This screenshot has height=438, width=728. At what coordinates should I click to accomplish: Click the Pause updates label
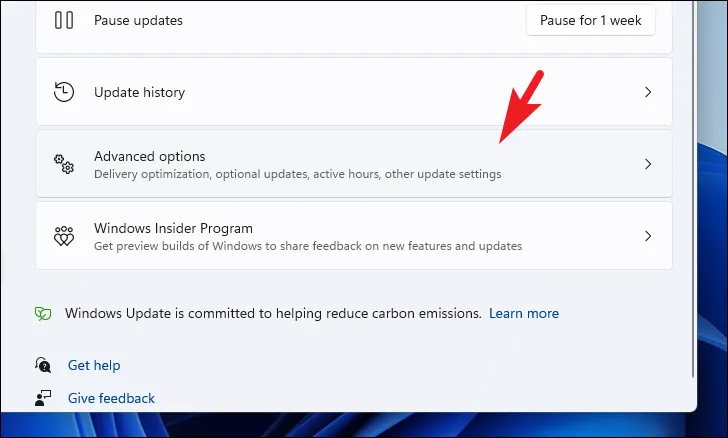click(x=138, y=20)
